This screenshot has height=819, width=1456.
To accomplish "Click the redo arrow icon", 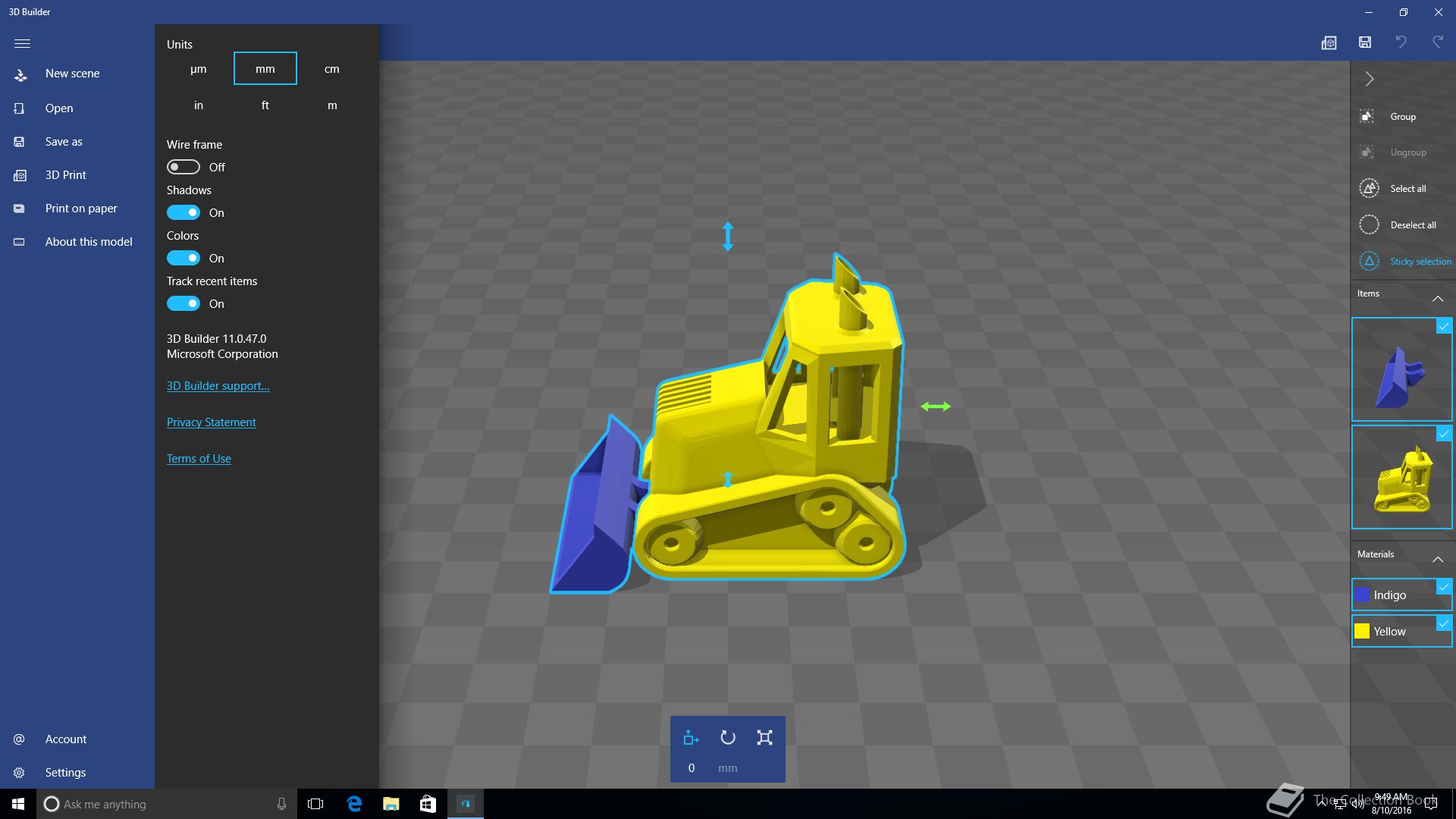I will [1438, 42].
